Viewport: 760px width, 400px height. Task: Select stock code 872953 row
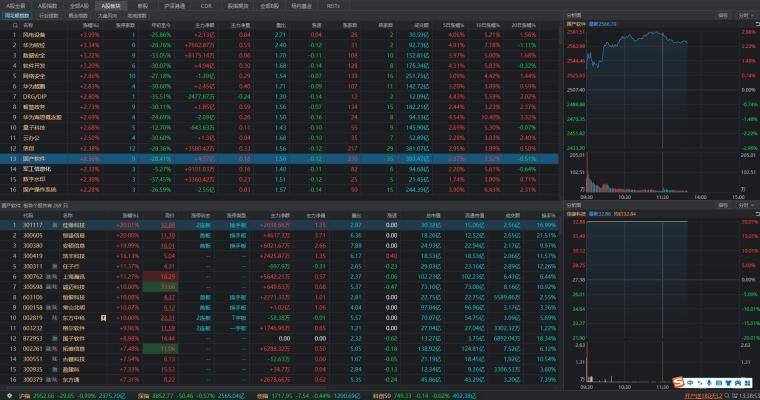[x=279, y=338]
